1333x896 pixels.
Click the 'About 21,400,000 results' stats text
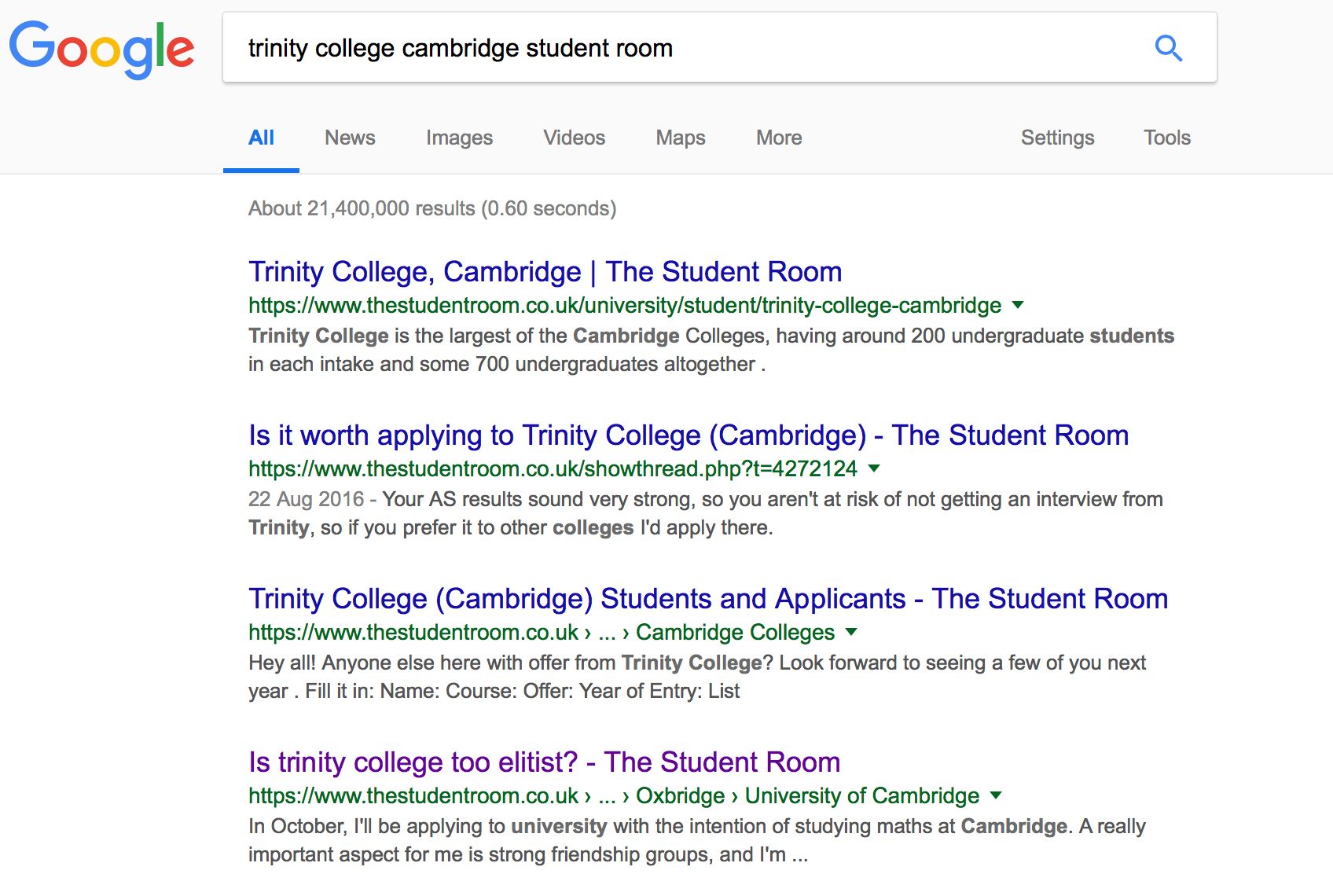click(432, 208)
